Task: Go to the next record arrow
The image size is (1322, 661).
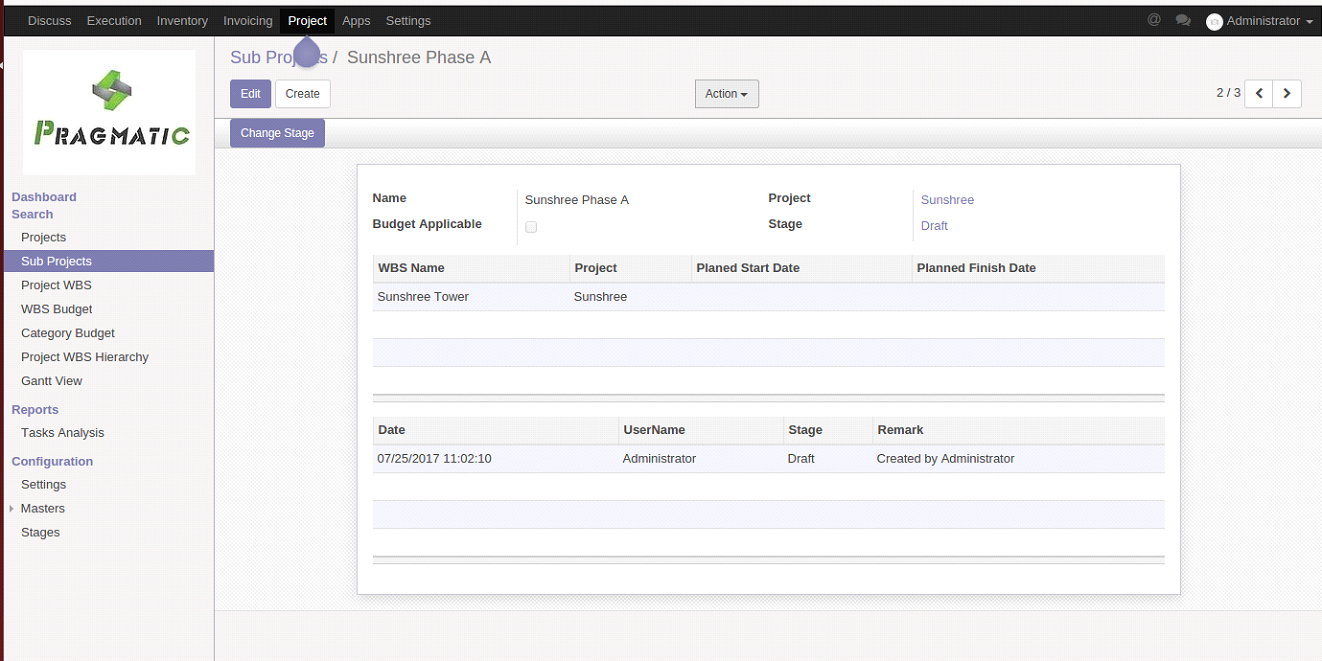Action: click(1287, 93)
